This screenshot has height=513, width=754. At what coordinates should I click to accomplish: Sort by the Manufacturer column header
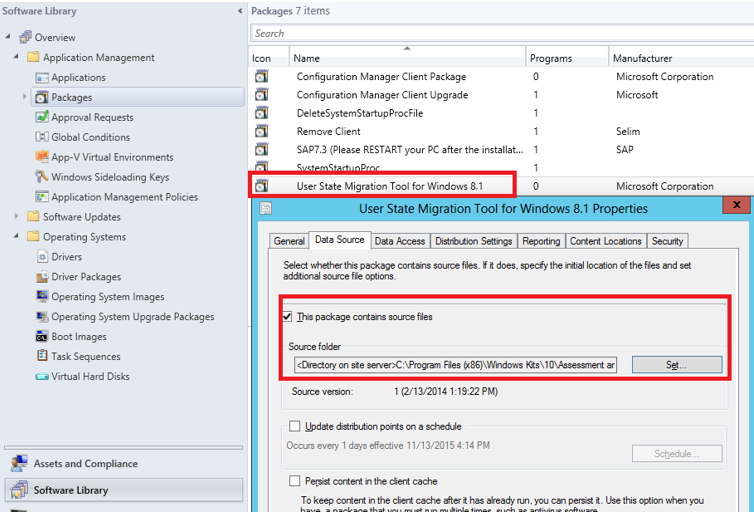pos(681,58)
